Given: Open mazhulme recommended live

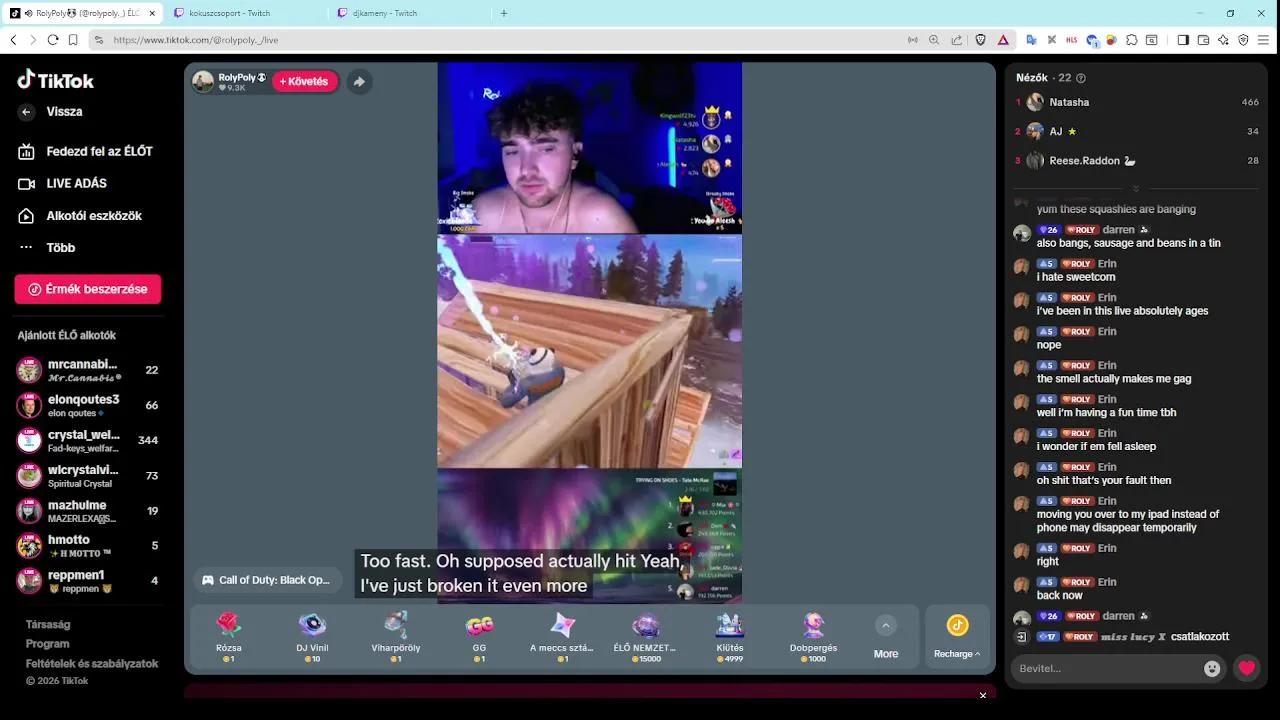Looking at the screenshot, I should tap(88, 511).
